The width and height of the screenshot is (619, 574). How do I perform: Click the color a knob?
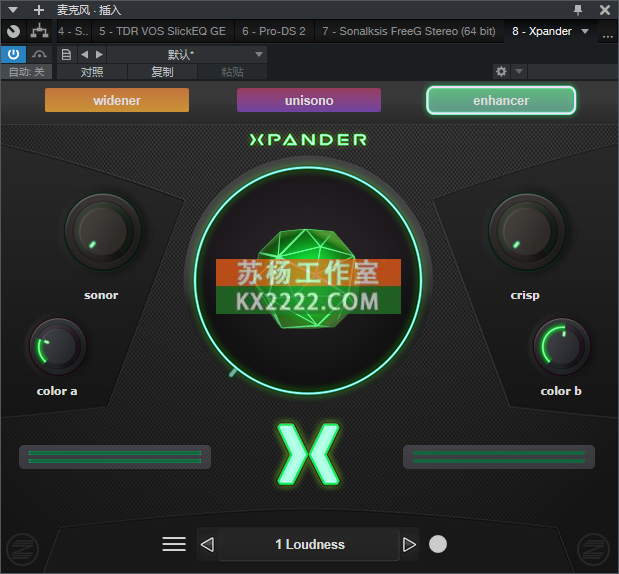pos(58,347)
